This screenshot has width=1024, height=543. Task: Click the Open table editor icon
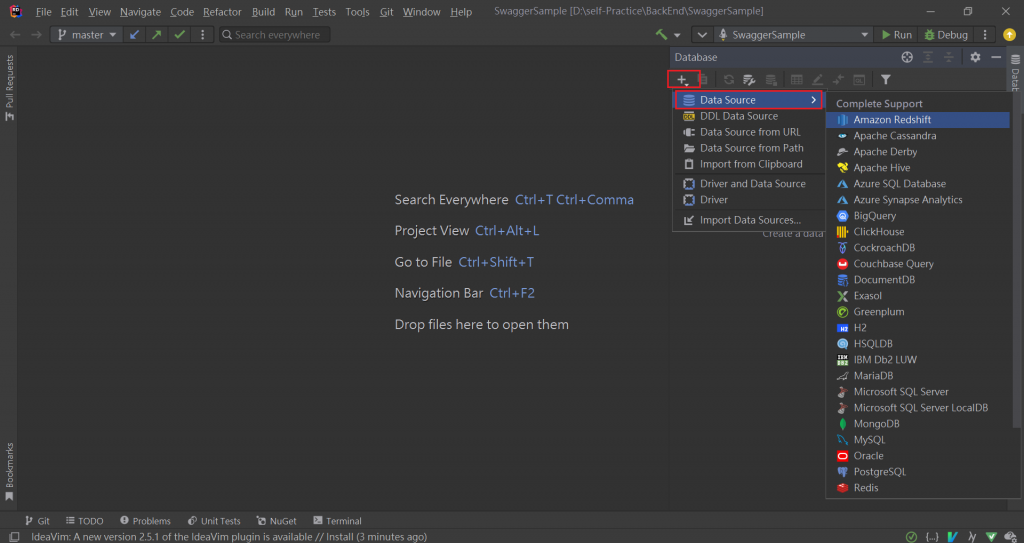(797, 80)
